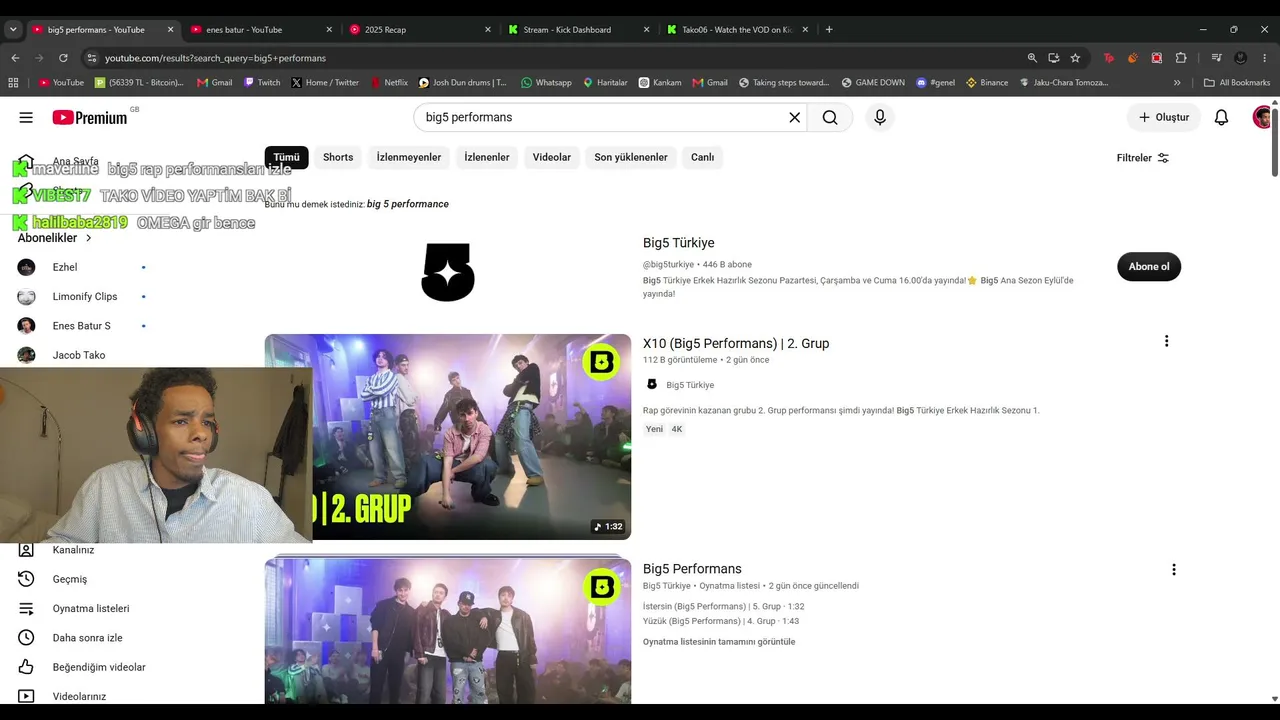Open Beğendiğim videolar in the sidebar
The image size is (1280, 720).
(98, 667)
